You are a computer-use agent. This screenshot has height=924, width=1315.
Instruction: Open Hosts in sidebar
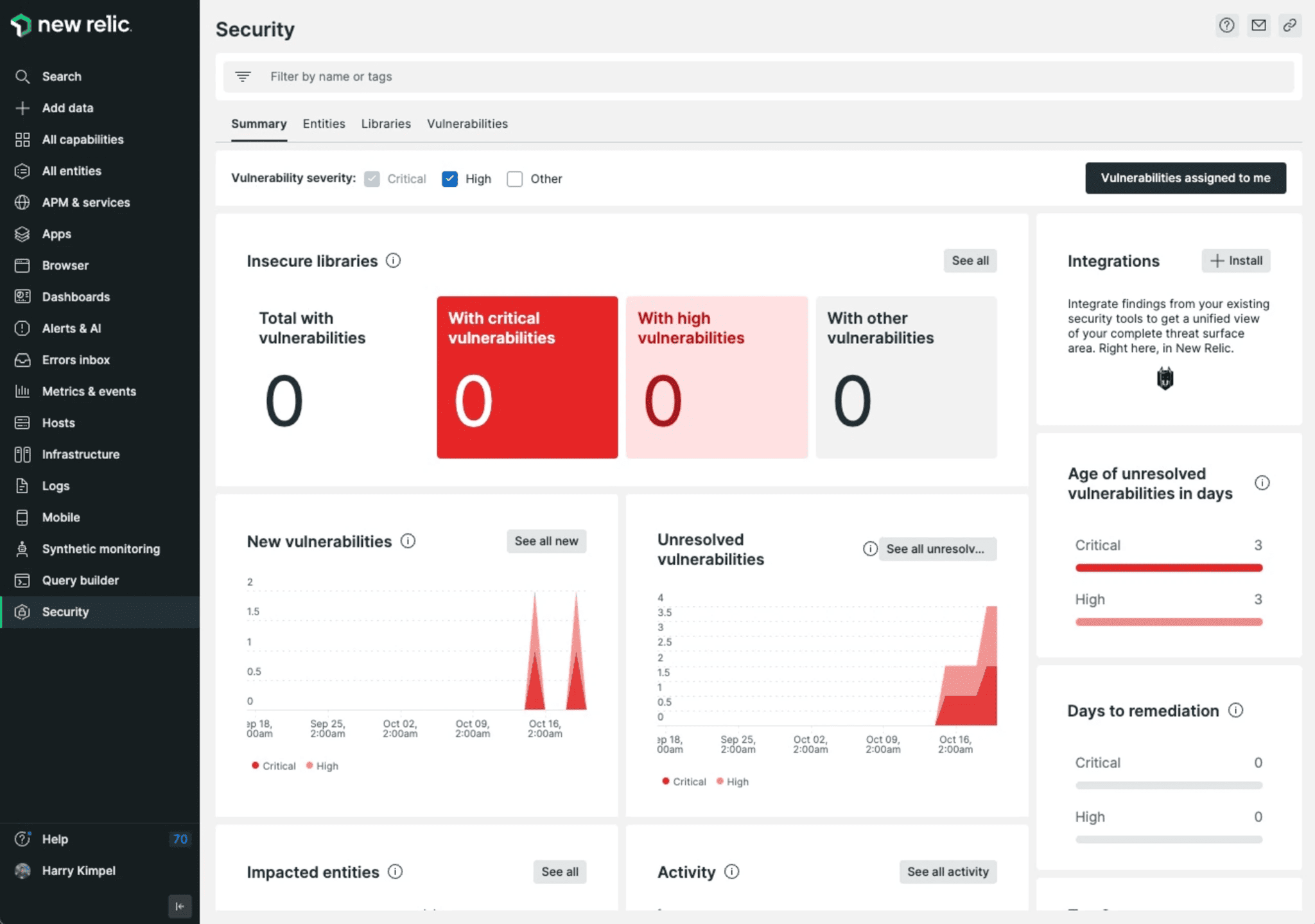[58, 423]
